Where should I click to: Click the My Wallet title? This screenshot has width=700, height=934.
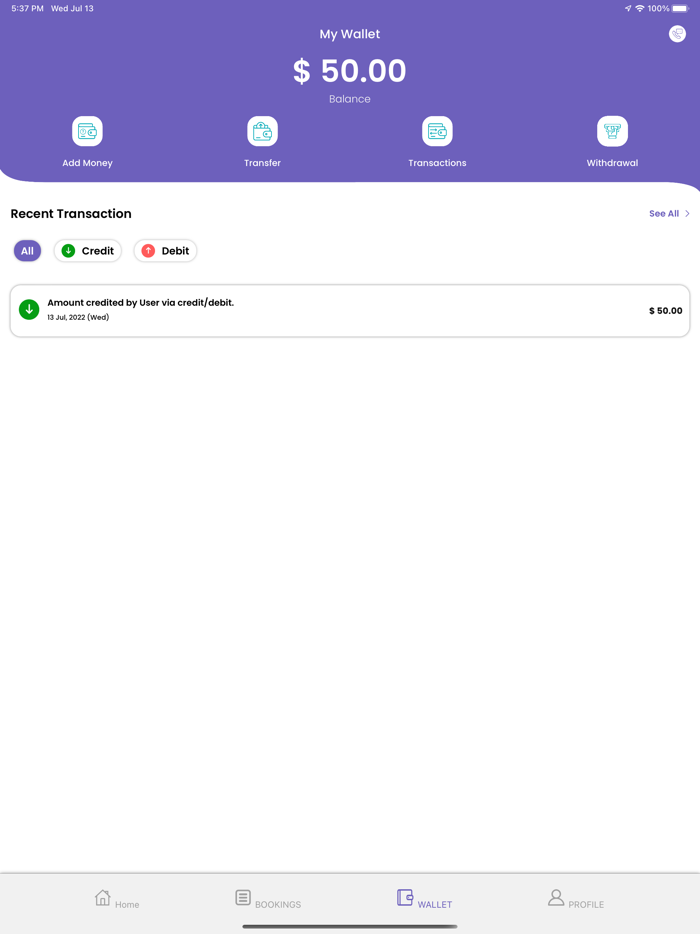pos(350,34)
